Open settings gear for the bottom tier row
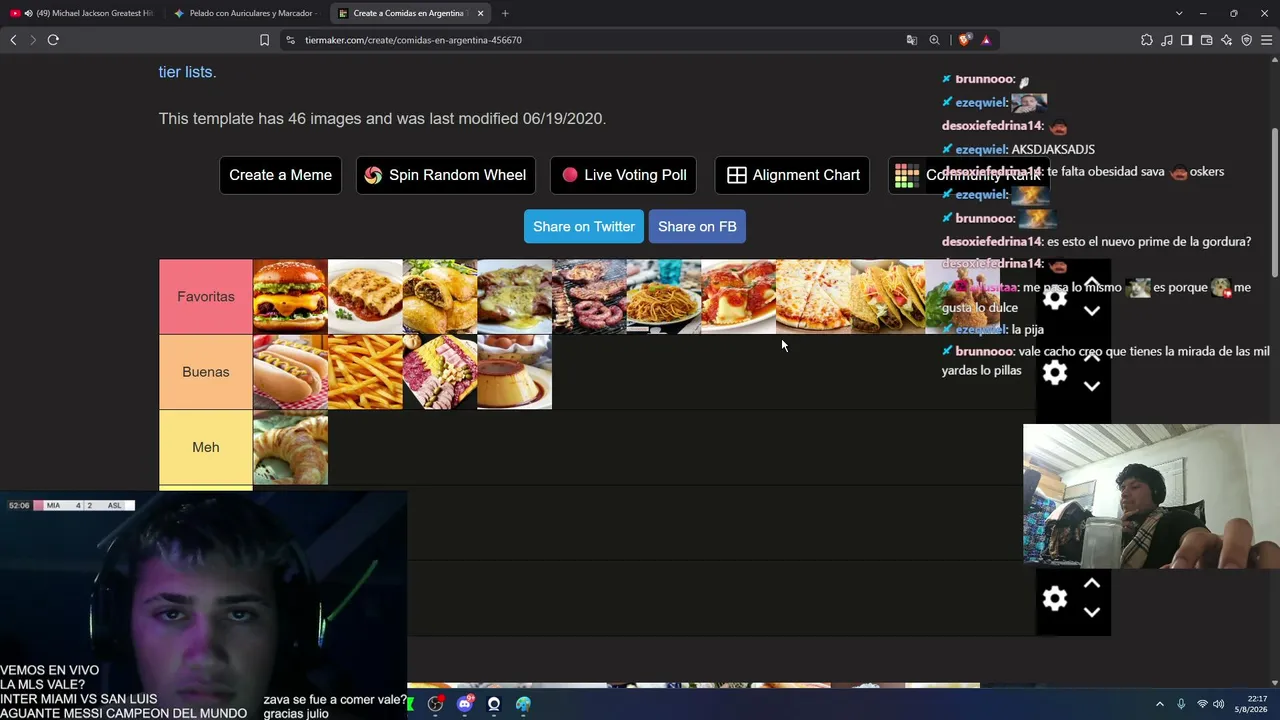This screenshot has width=1280, height=720. click(x=1055, y=598)
